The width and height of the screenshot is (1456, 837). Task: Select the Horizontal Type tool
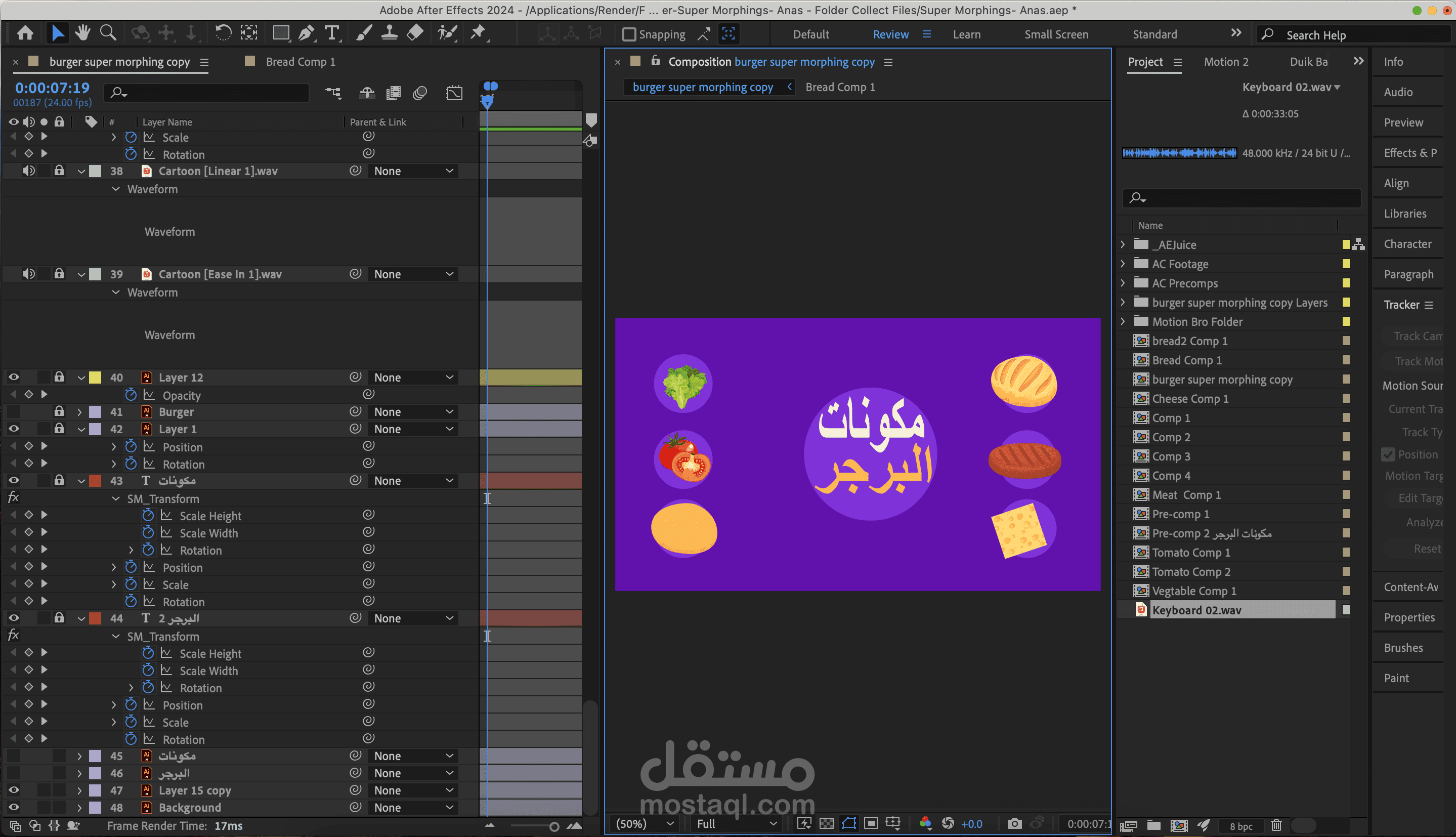(331, 33)
